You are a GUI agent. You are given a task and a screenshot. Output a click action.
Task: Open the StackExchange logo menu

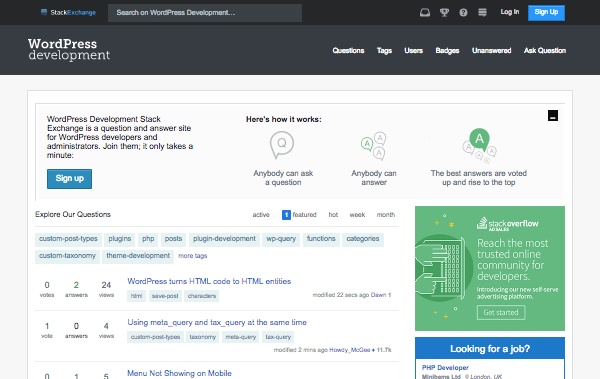click(68, 13)
